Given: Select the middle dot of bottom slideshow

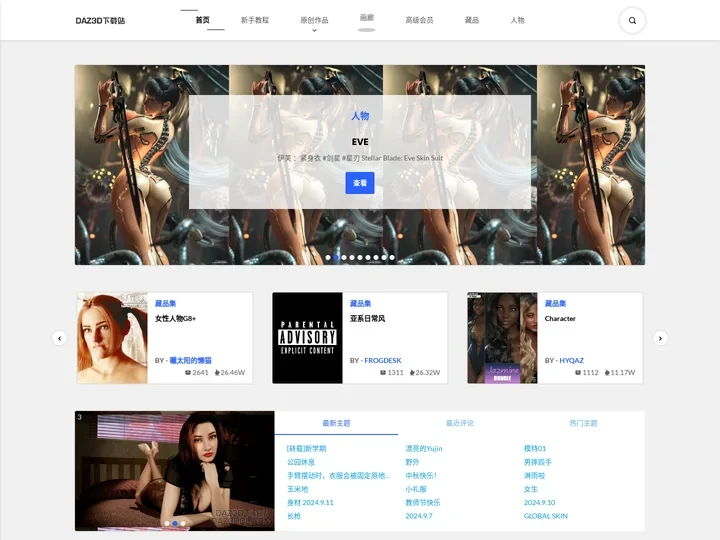Looking at the screenshot, I should (175, 523).
